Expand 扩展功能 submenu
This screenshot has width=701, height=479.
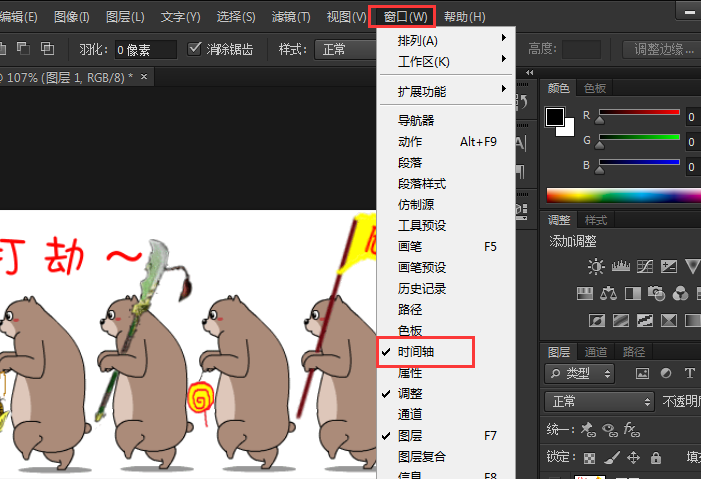tap(446, 92)
